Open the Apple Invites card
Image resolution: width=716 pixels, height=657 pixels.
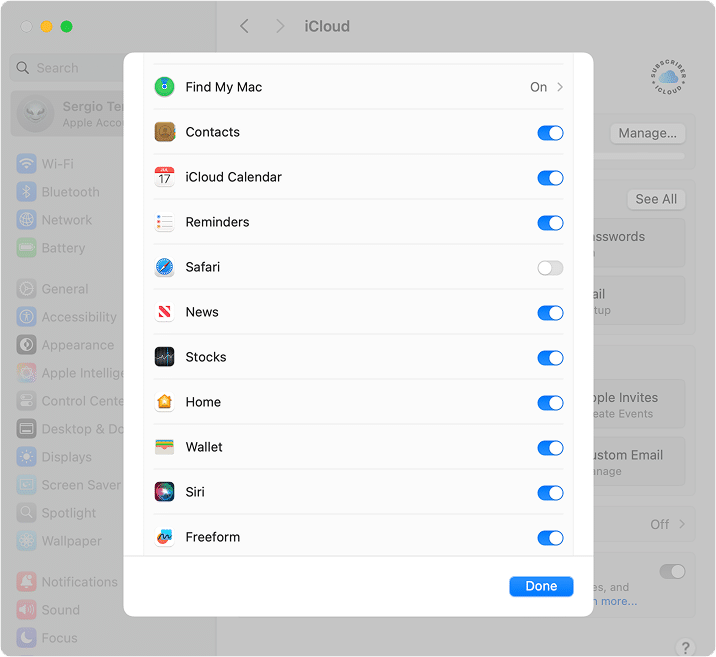point(639,404)
